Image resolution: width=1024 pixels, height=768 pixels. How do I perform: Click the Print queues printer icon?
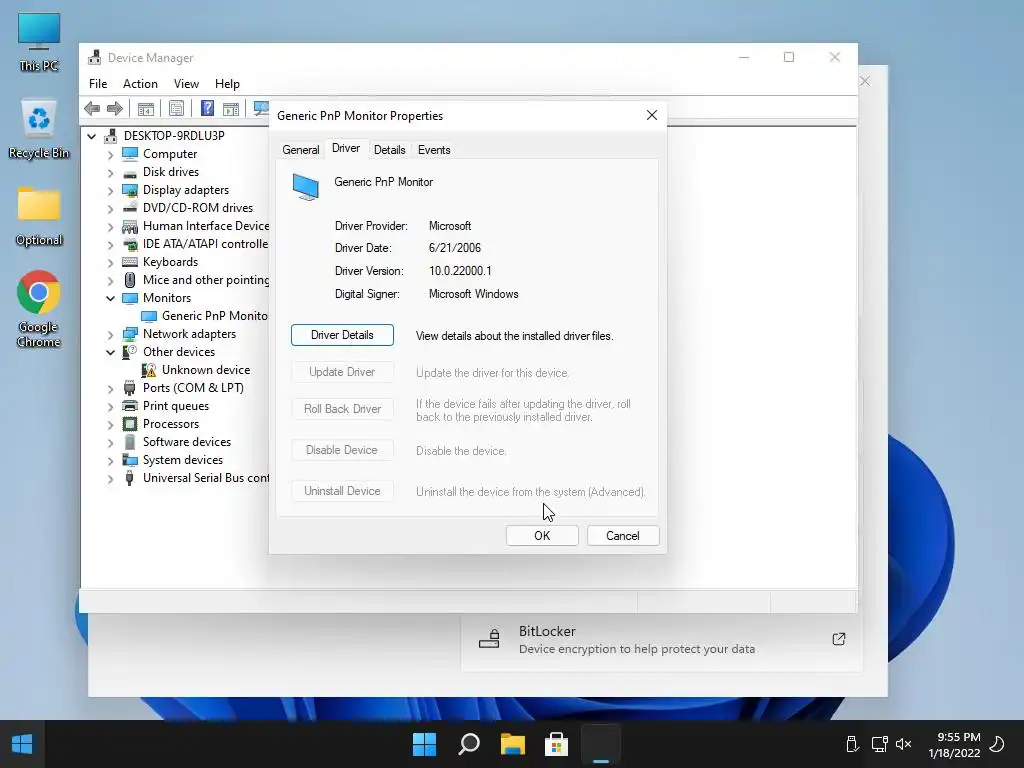coord(130,406)
